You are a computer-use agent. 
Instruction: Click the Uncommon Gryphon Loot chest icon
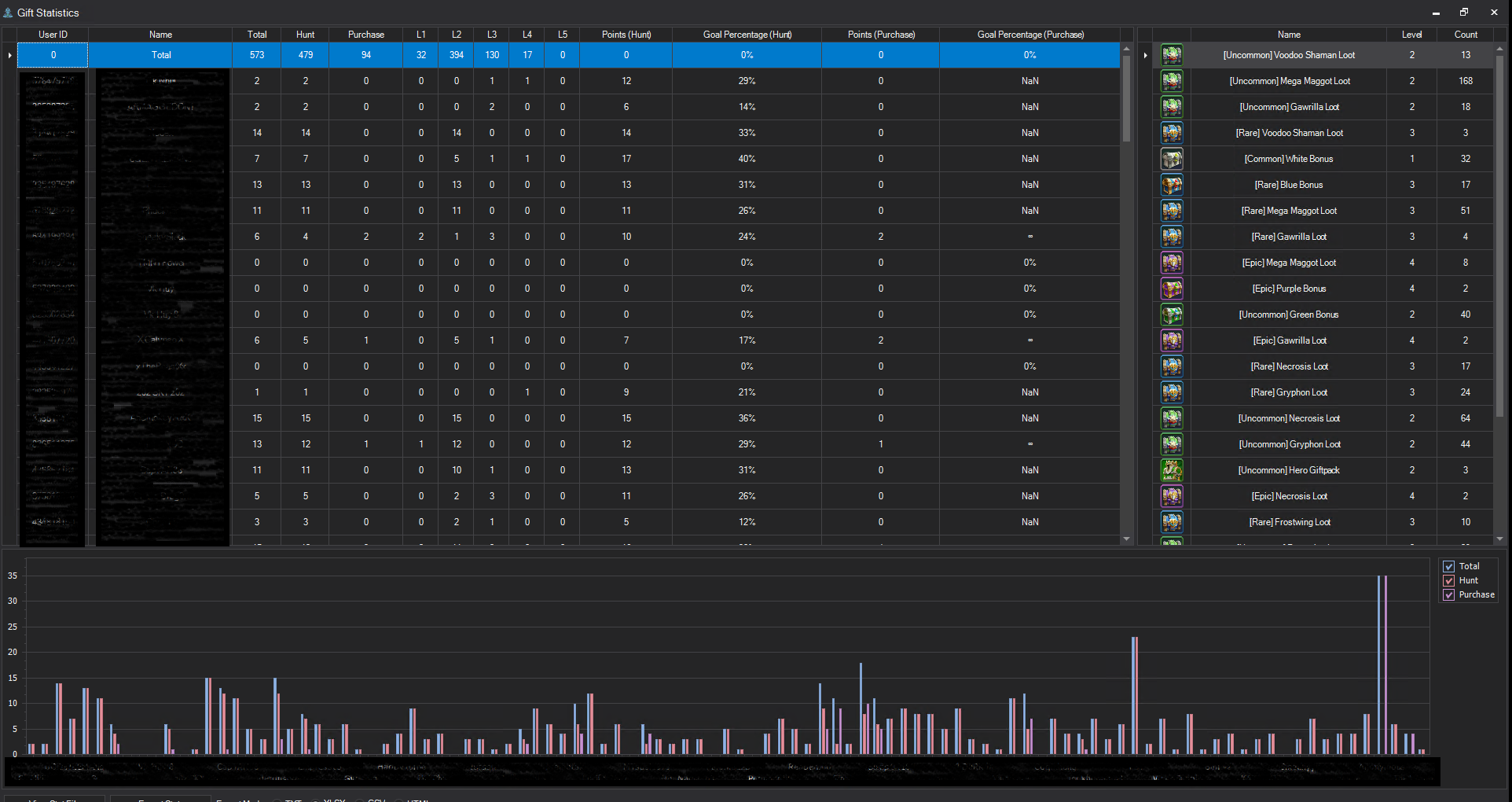point(1172,444)
